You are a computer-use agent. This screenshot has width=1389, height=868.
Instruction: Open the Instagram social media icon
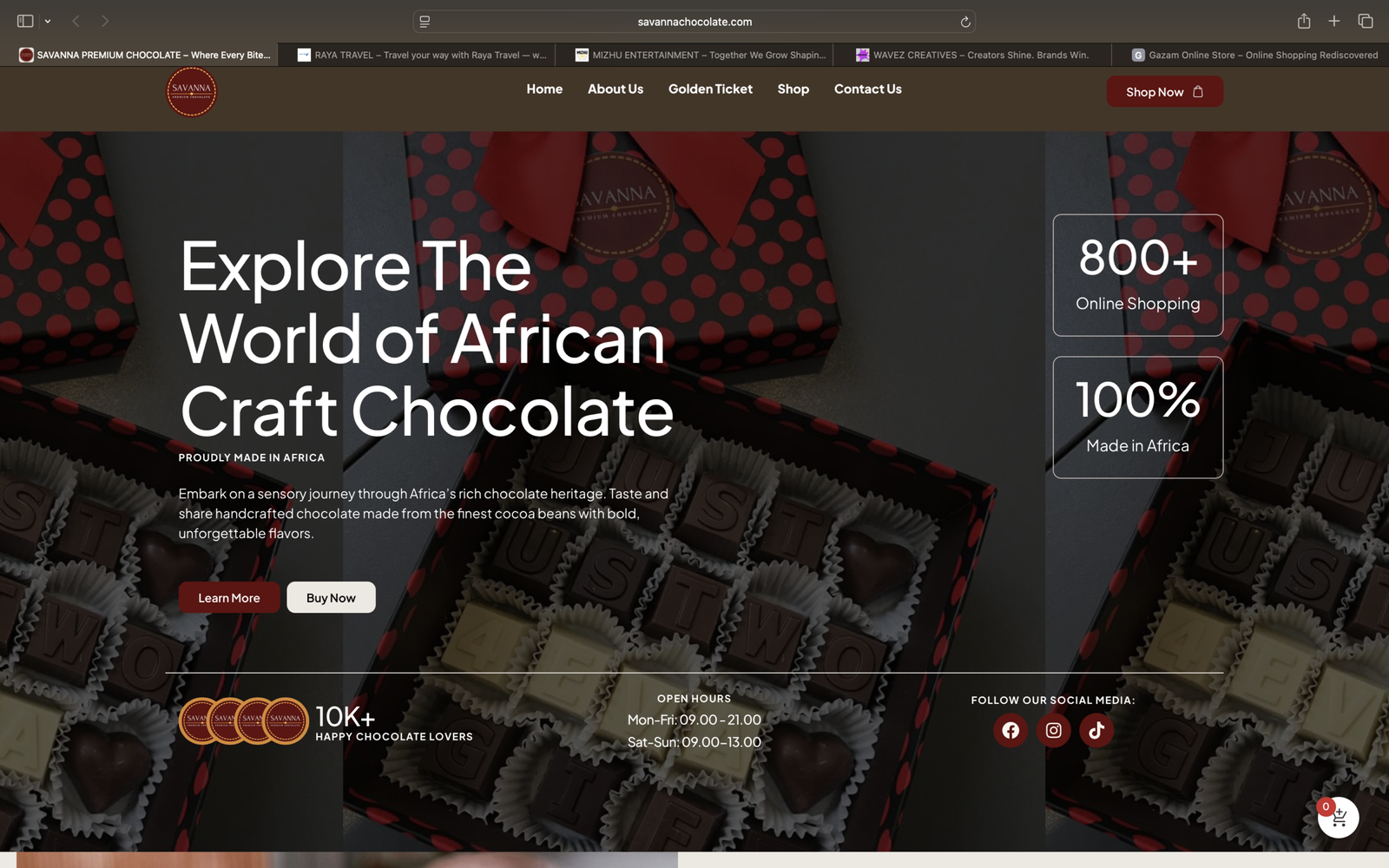(x=1053, y=731)
